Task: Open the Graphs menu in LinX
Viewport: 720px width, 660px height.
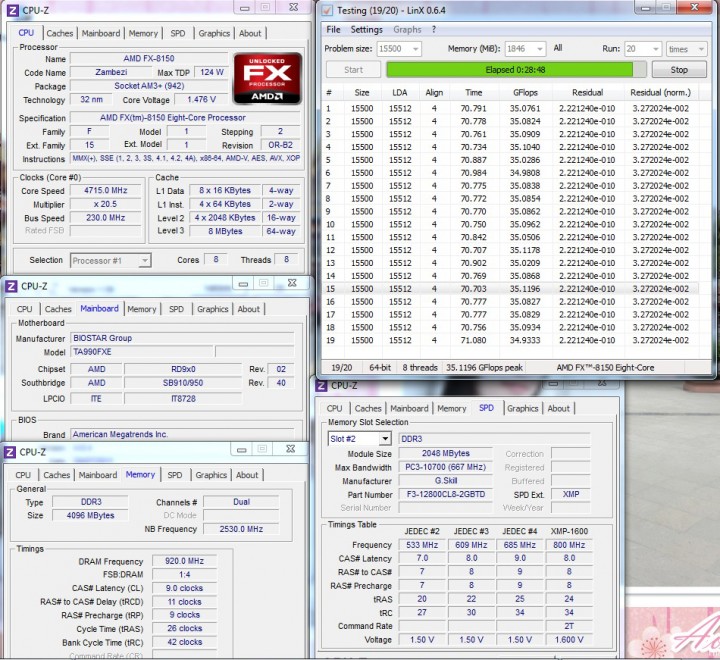Action: [x=407, y=29]
